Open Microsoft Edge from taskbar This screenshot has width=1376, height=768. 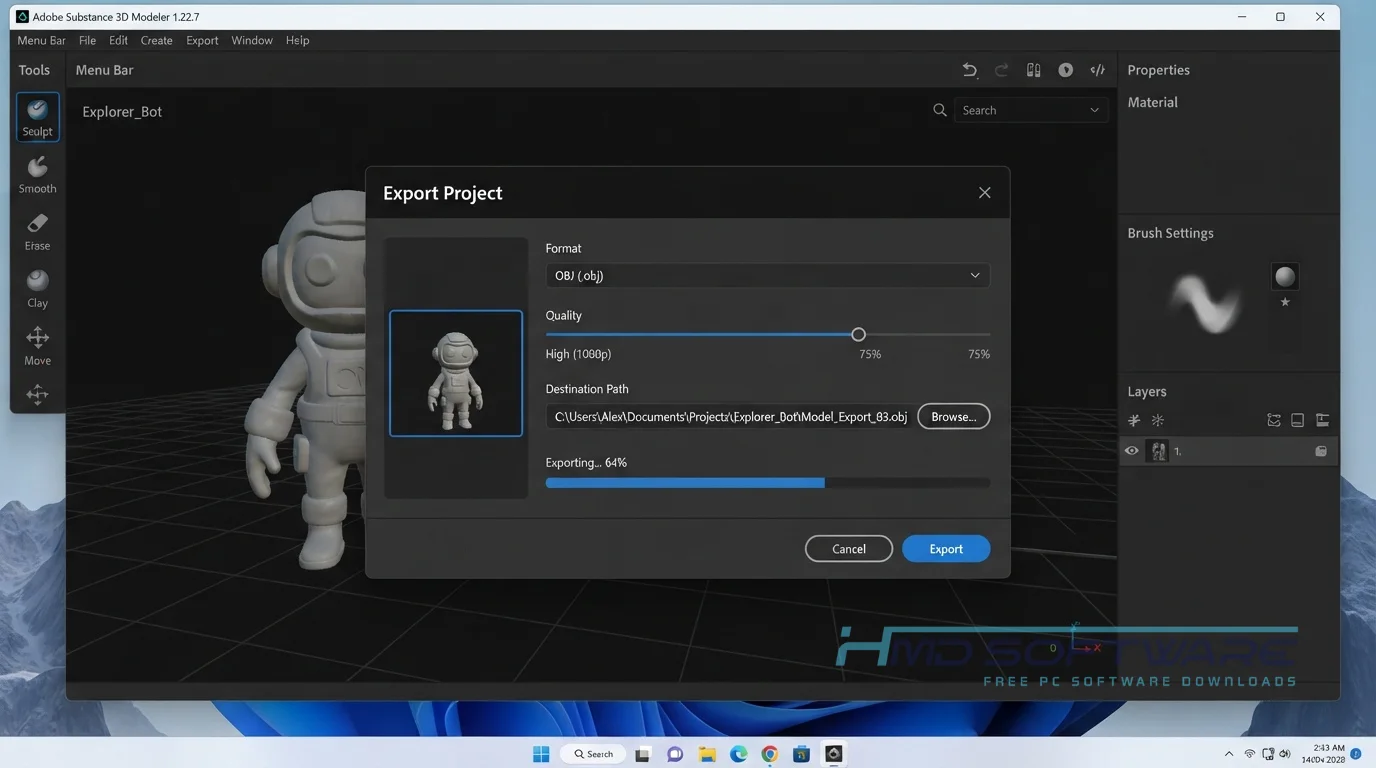738,754
